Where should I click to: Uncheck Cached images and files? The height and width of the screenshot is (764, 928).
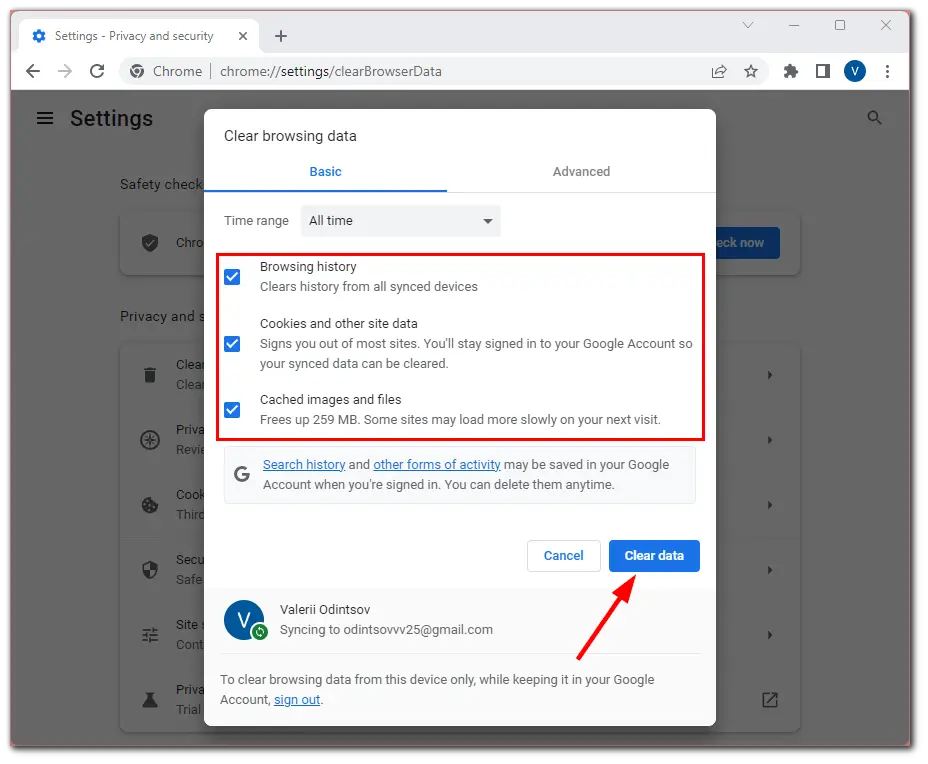point(232,410)
